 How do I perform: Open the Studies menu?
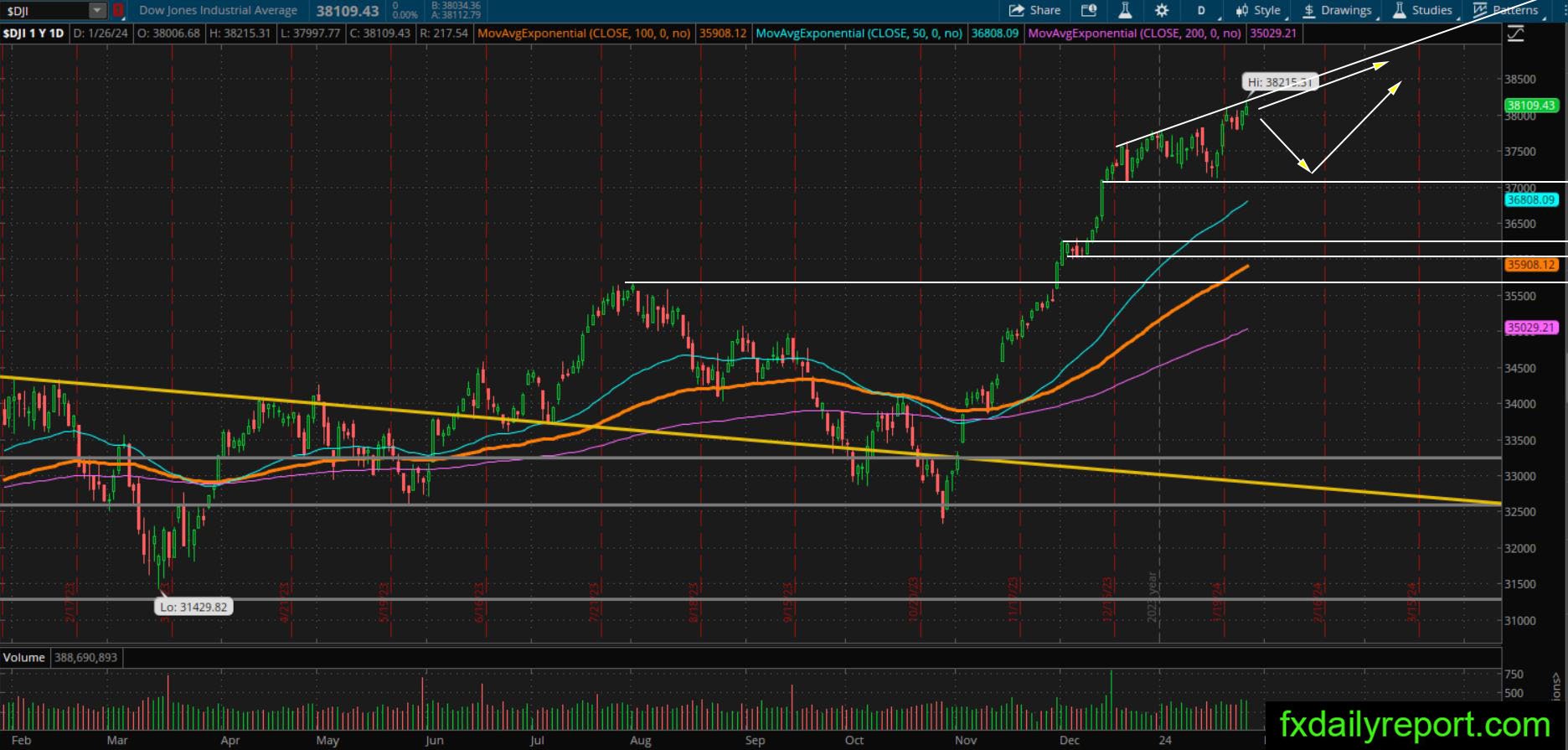tap(1423, 10)
